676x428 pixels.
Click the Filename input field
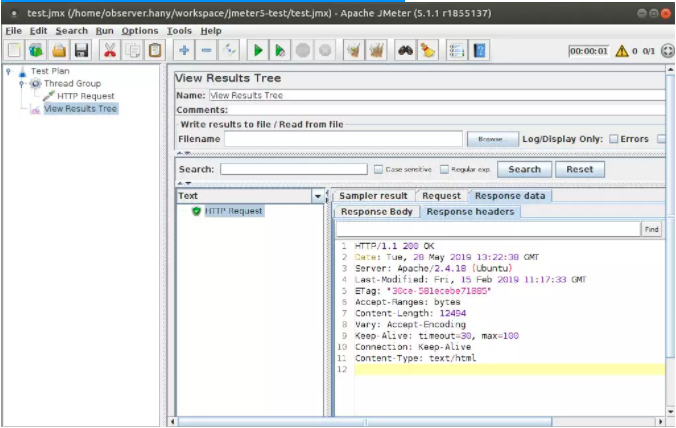click(344, 139)
